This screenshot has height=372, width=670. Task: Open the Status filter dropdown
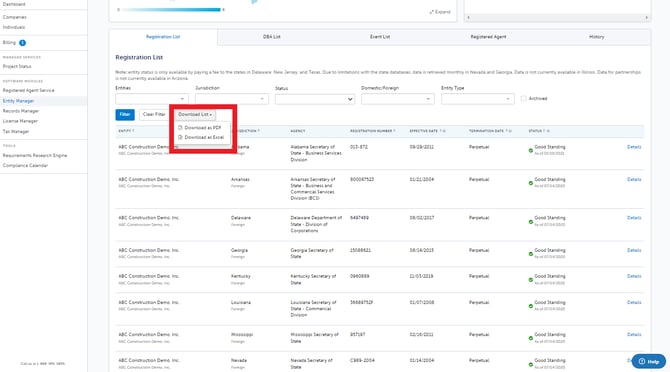[x=314, y=99]
